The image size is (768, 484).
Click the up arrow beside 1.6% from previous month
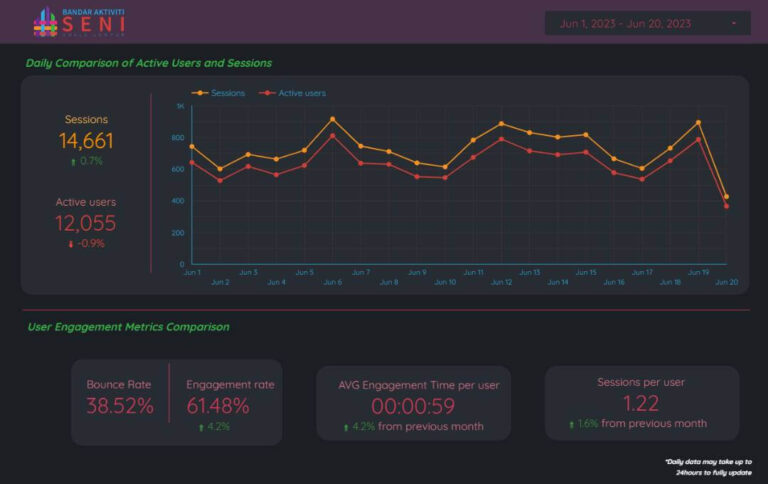(x=572, y=424)
